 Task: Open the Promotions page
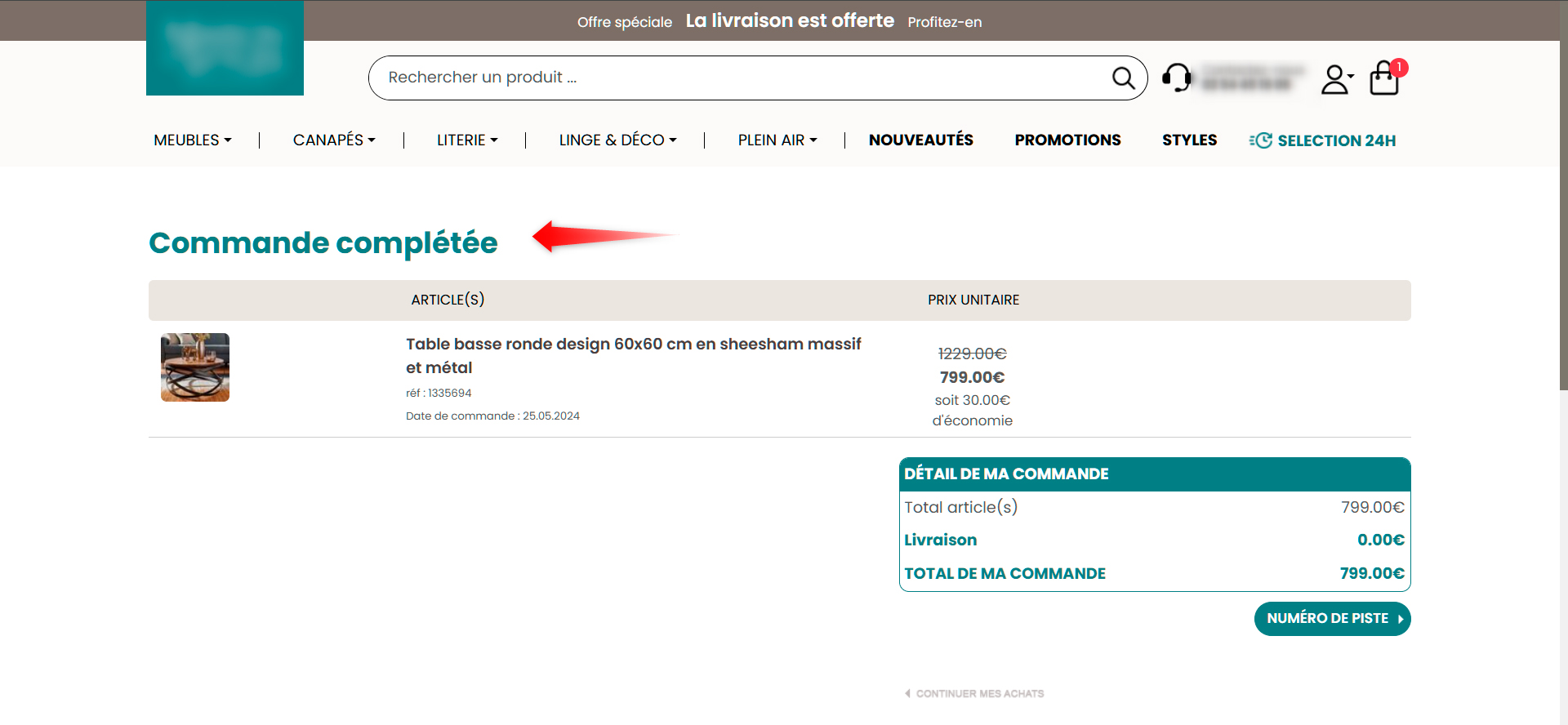click(x=1067, y=140)
